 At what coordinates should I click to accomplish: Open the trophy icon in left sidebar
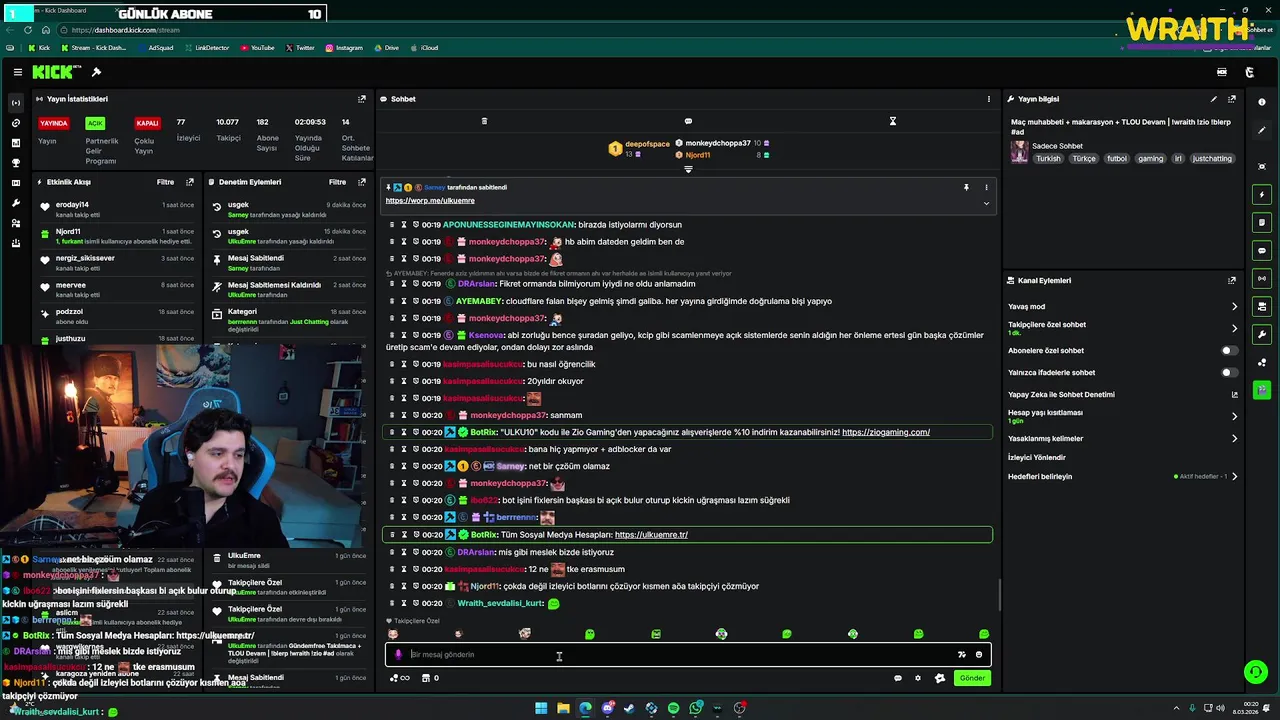click(x=15, y=163)
